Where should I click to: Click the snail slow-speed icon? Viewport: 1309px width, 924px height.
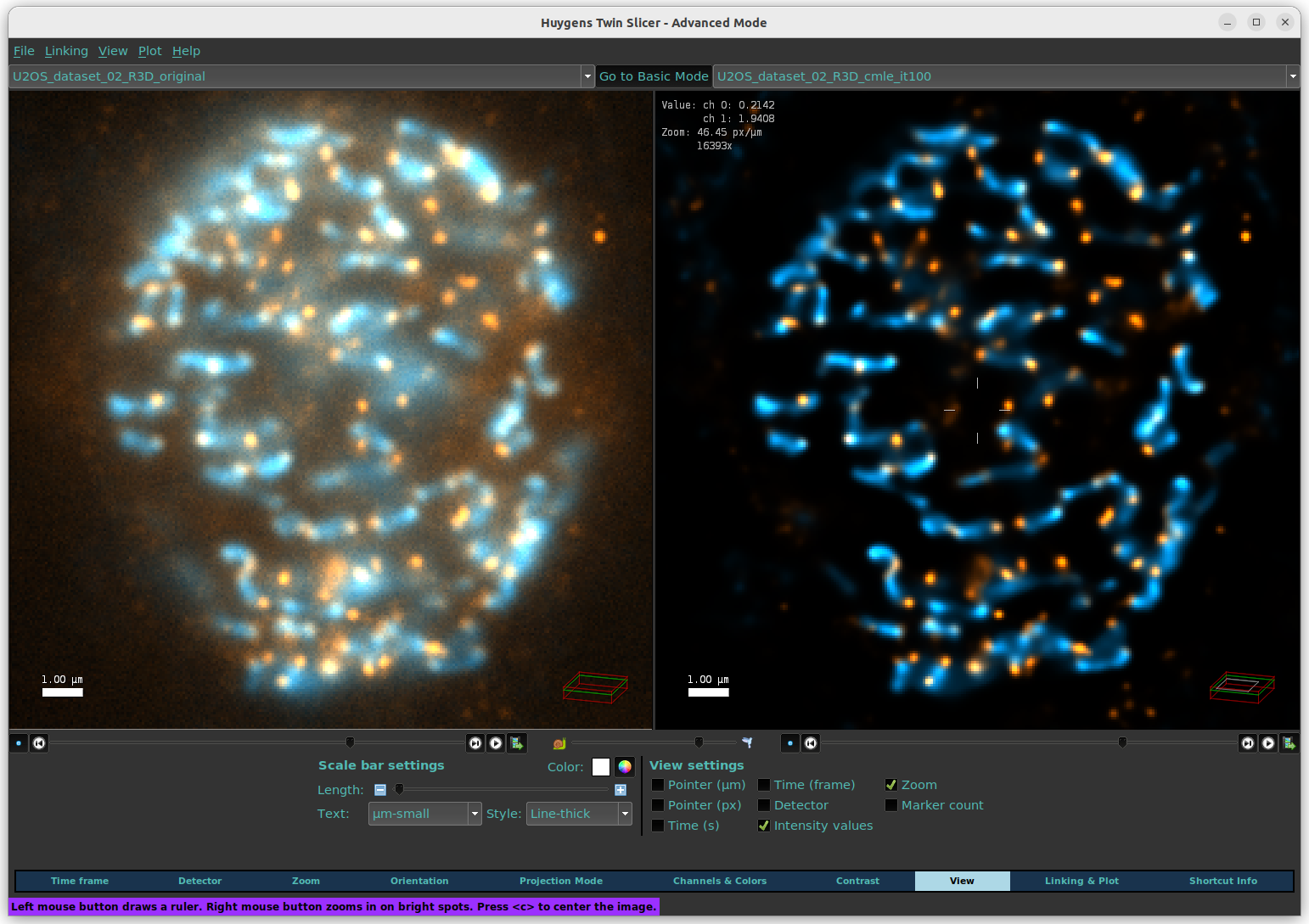pyautogui.click(x=559, y=743)
